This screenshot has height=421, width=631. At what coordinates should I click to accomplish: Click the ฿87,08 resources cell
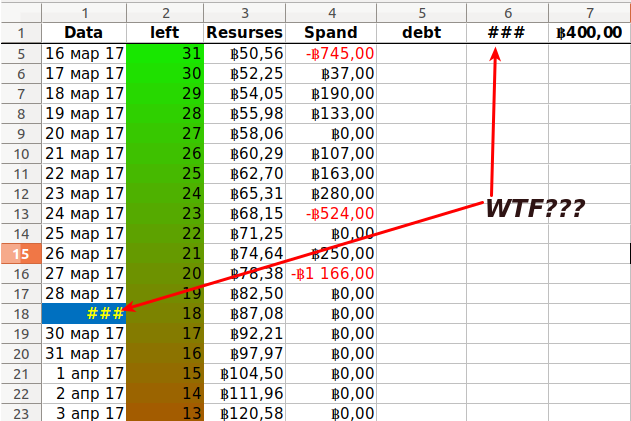pyautogui.click(x=244, y=314)
